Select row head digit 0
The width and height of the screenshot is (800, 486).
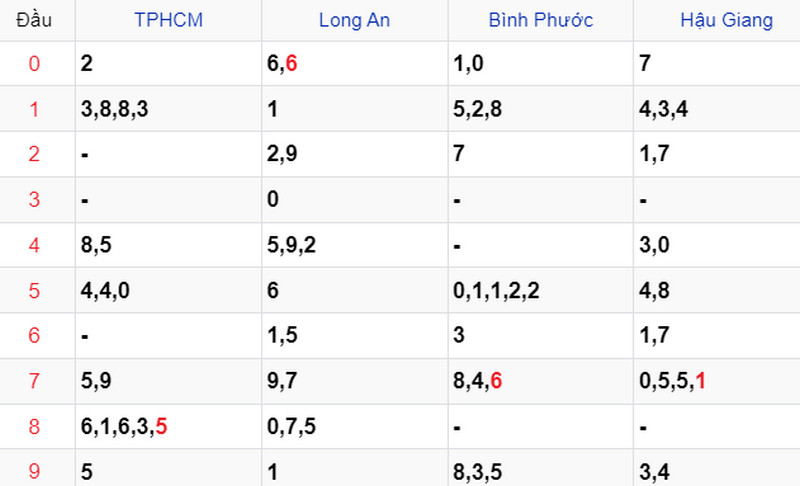pyautogui.click(x=34, y=64)
